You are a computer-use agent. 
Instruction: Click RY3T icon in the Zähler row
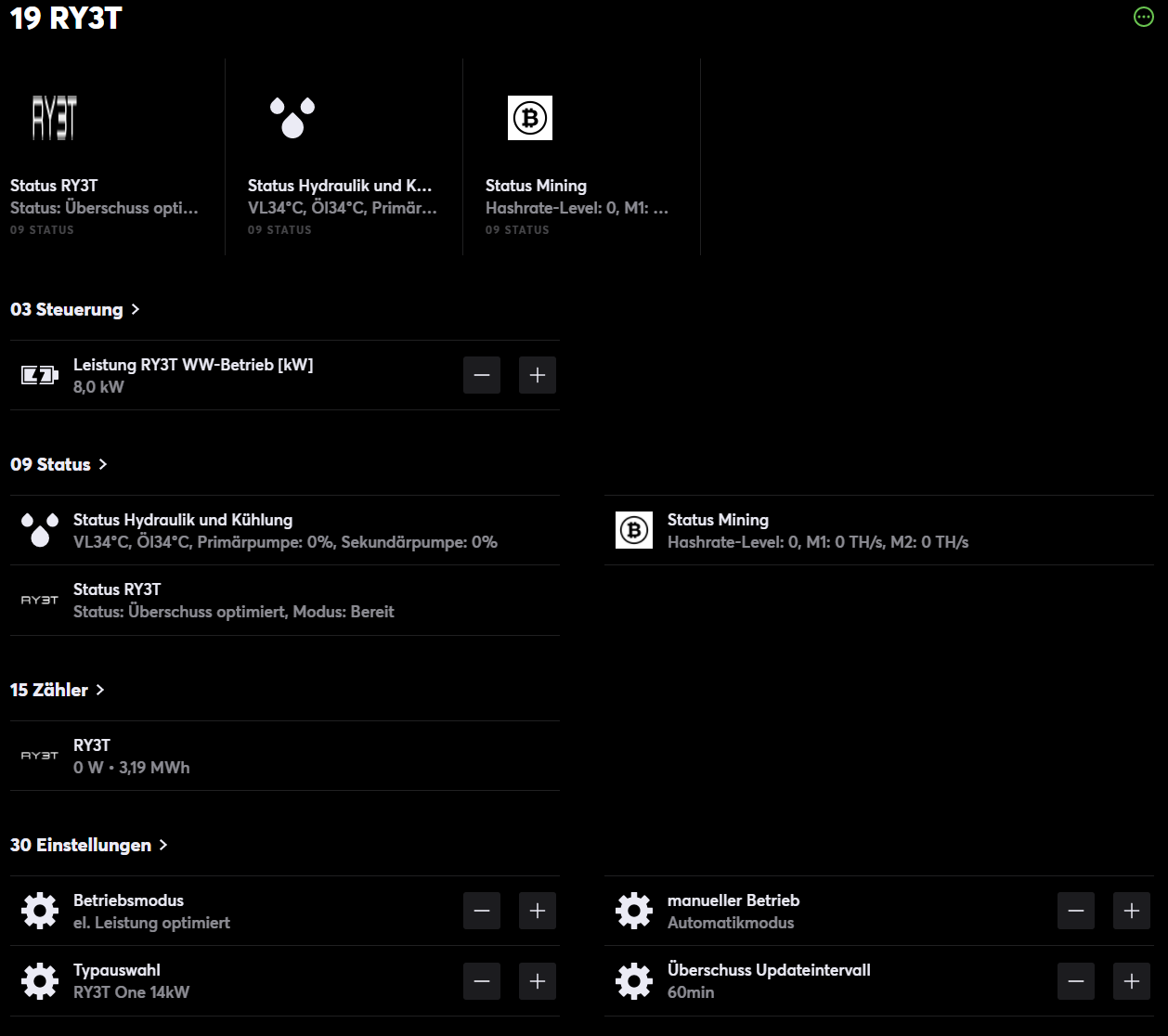[40, 756]
